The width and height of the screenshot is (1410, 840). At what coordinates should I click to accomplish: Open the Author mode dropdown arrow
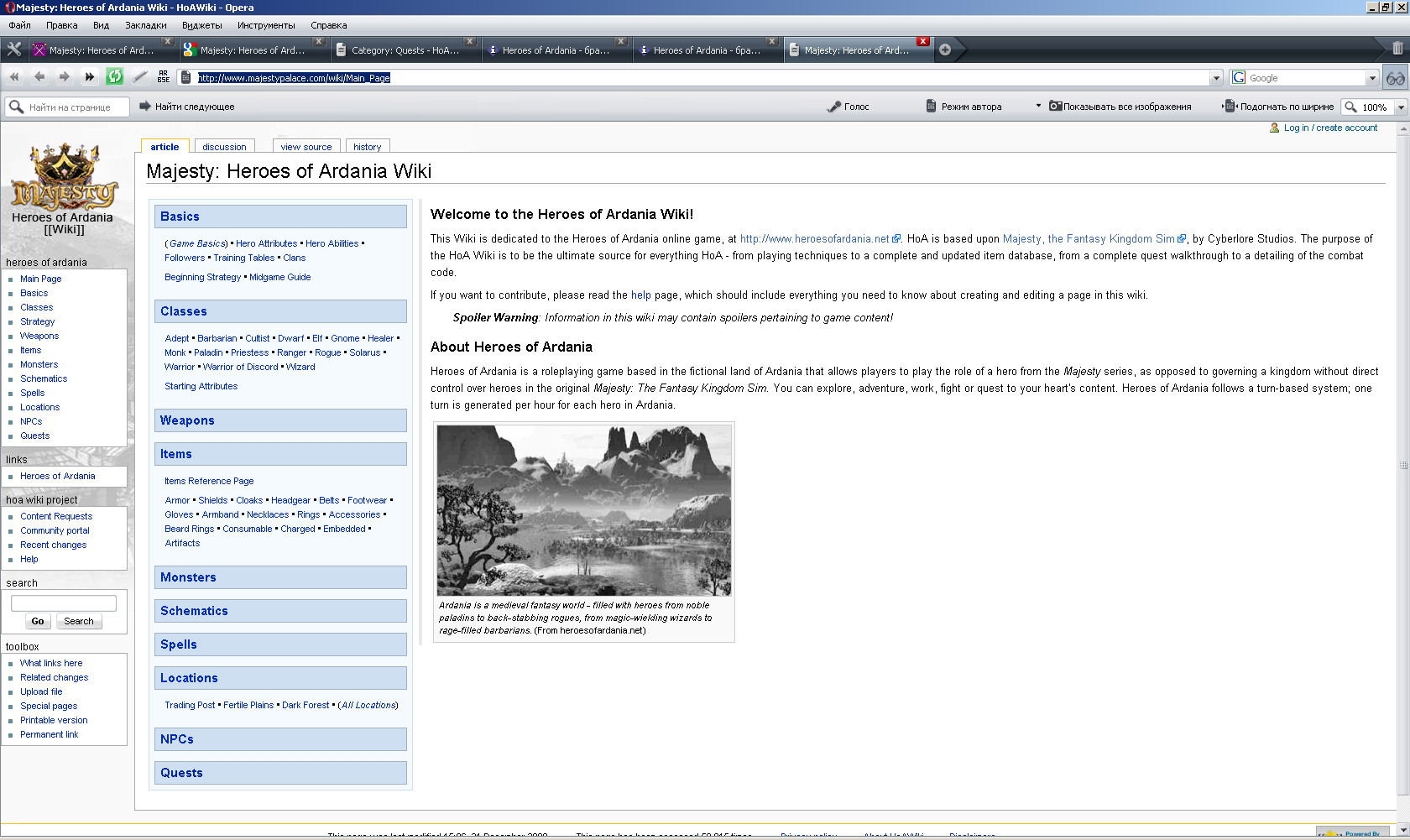pos(1038,106)
